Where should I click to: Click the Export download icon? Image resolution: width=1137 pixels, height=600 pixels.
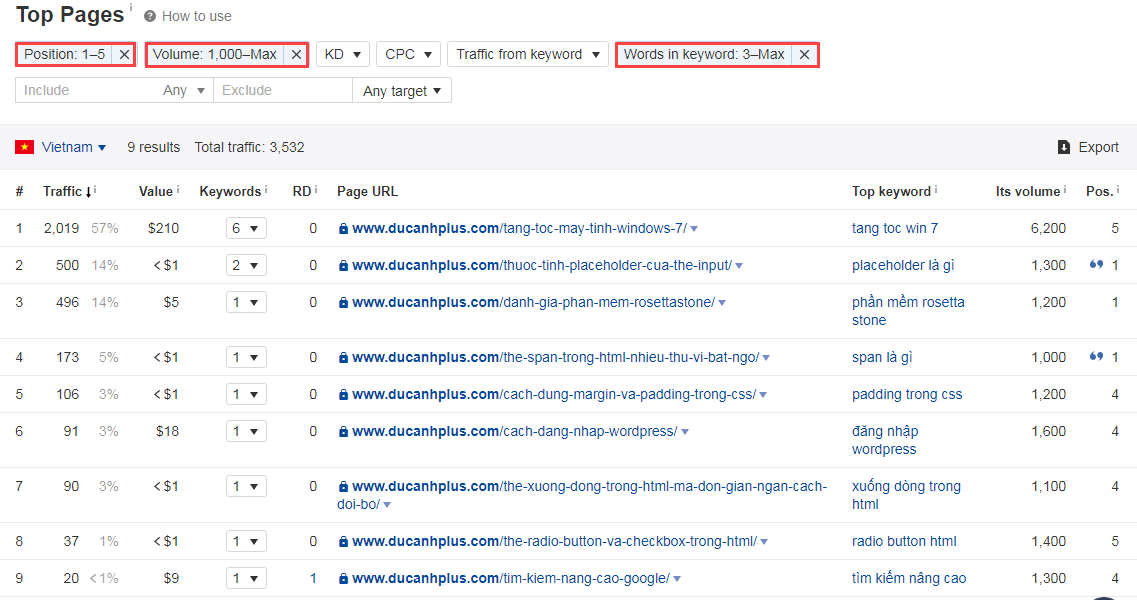[1064, 147]
